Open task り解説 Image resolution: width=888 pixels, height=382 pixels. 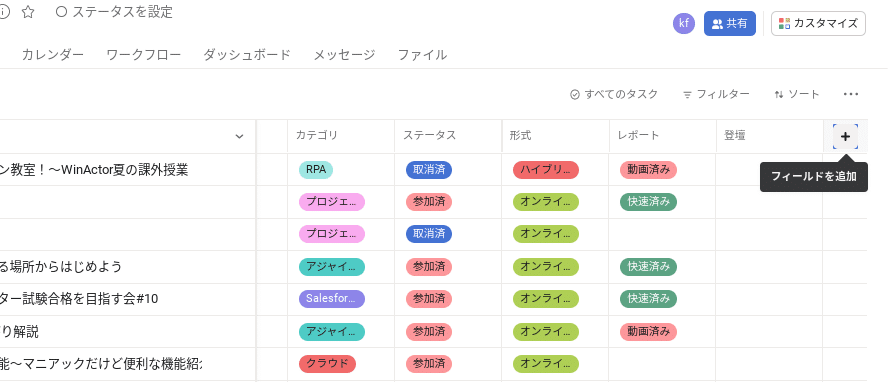[x=19, y=332]
